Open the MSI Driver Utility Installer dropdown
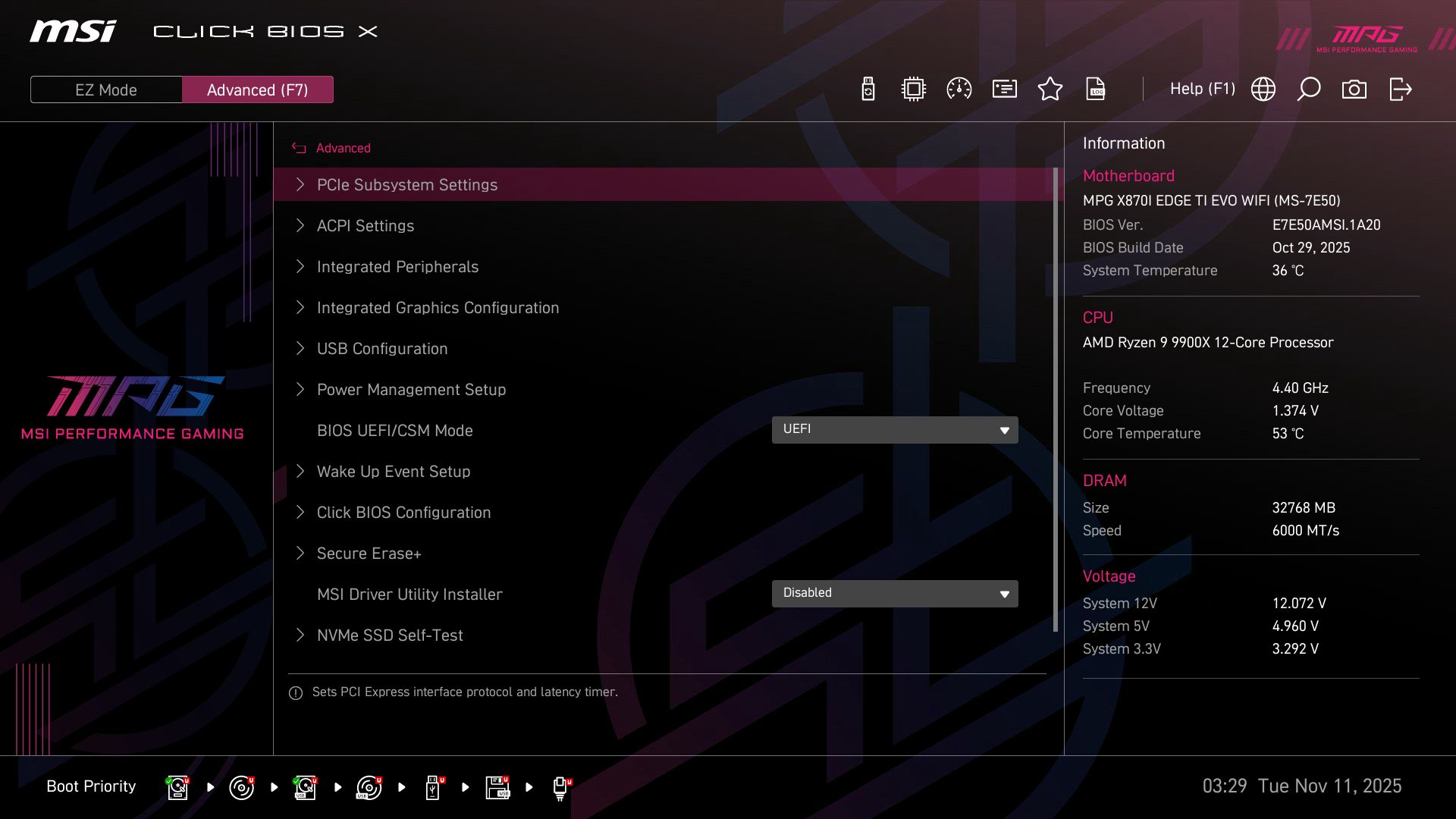This screenshot has width=1456, height=819. pos(895,593)
